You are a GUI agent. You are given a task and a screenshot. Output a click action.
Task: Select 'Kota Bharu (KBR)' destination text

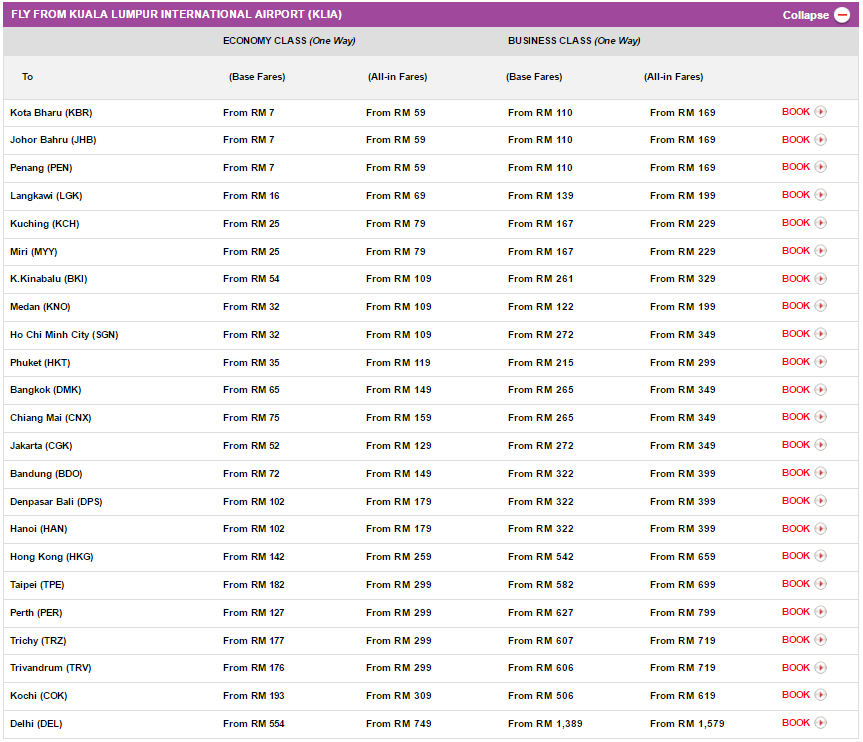click(51, 113)
